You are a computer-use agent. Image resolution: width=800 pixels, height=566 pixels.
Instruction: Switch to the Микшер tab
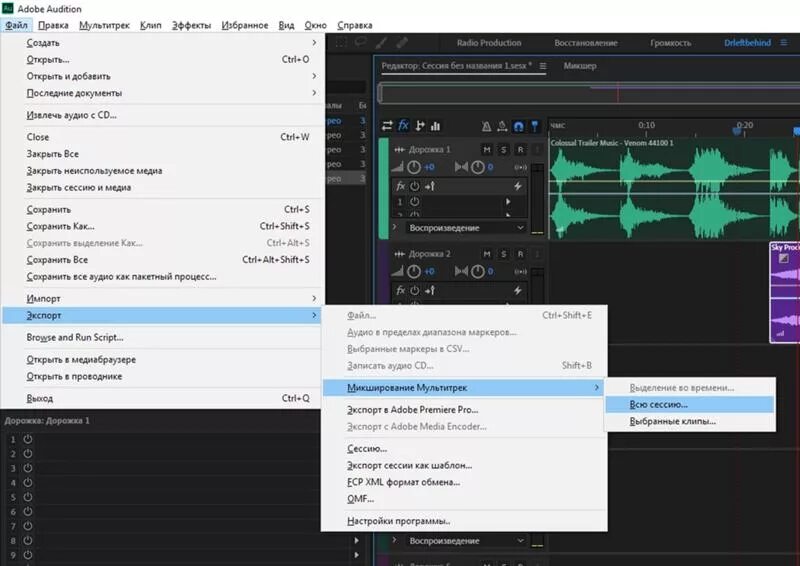tap(580, 66)
